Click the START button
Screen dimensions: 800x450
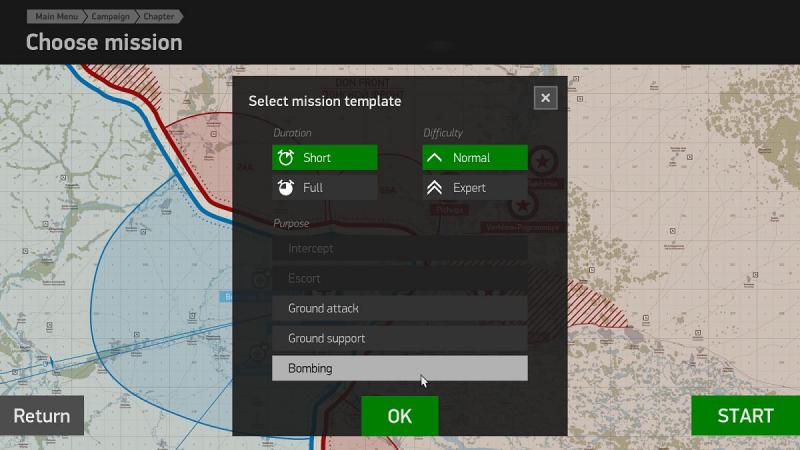(745, 416)
